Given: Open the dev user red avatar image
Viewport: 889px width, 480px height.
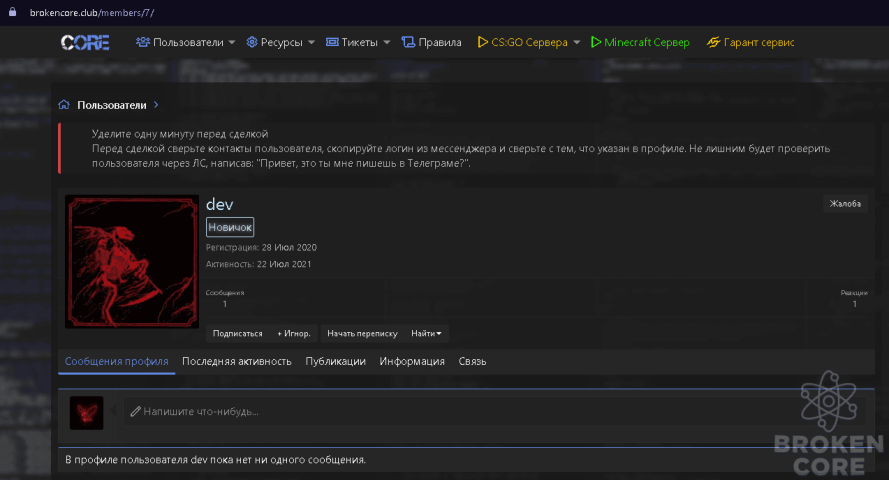Looking at the screenshot, I should [x=132, y=262].
